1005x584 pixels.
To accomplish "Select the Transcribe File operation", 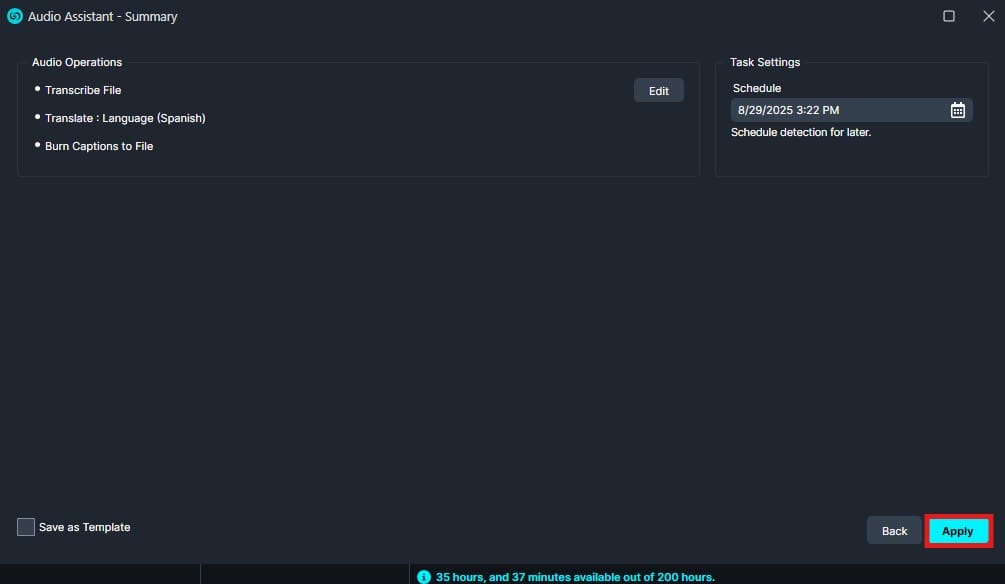I will (x=83, y=90).
